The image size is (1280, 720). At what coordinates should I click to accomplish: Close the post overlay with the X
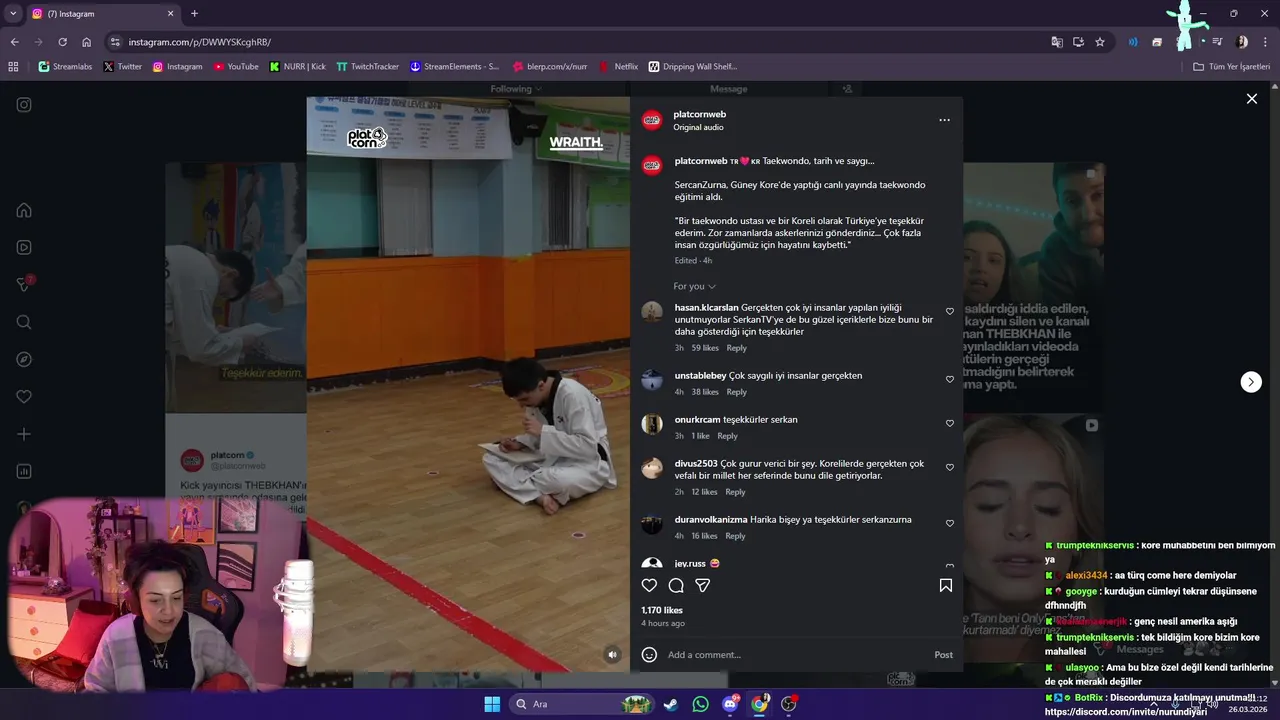[1251, 99]
